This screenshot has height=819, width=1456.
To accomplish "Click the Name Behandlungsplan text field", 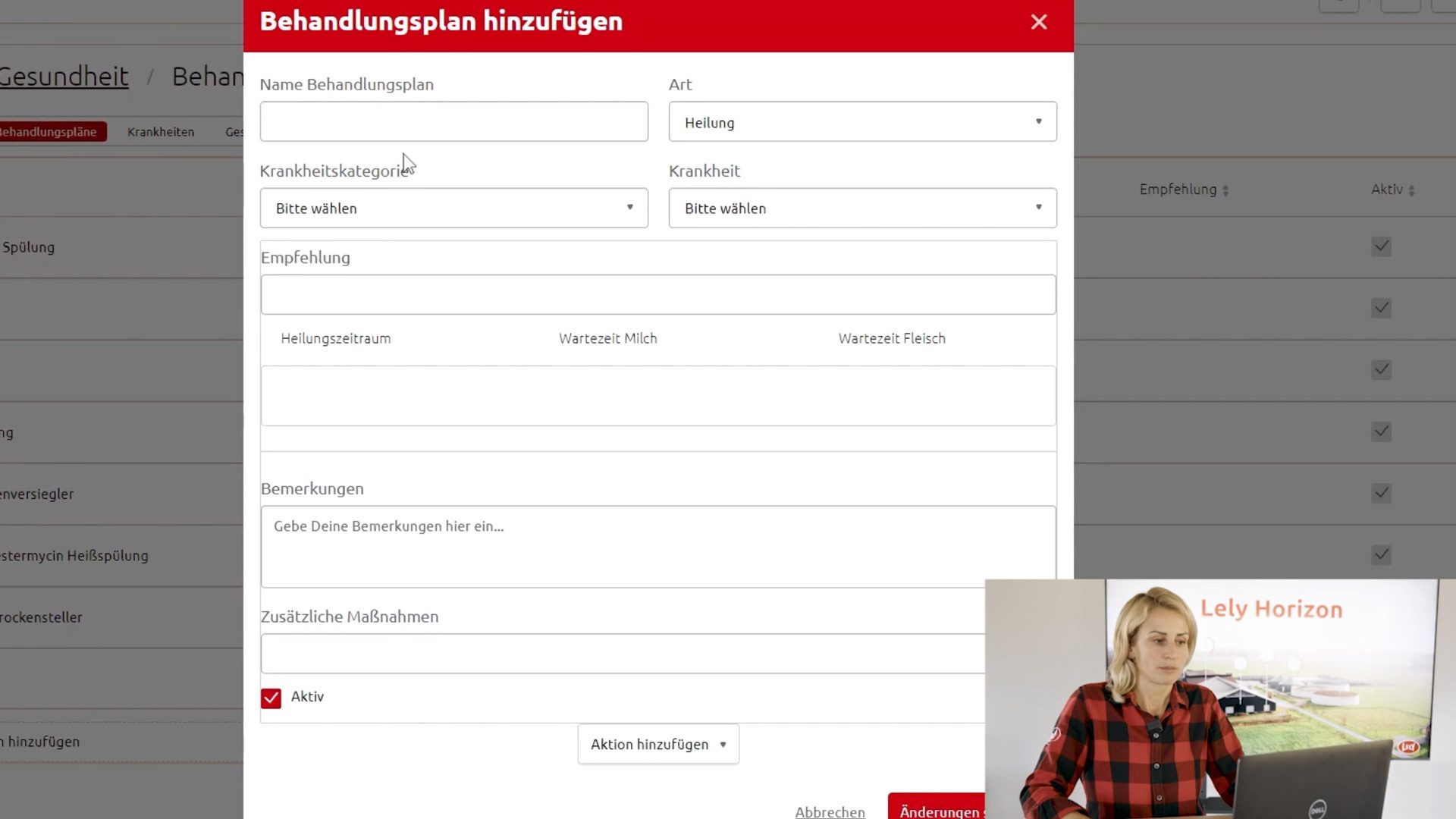I will pyautogui.click(x=453, y=121).
